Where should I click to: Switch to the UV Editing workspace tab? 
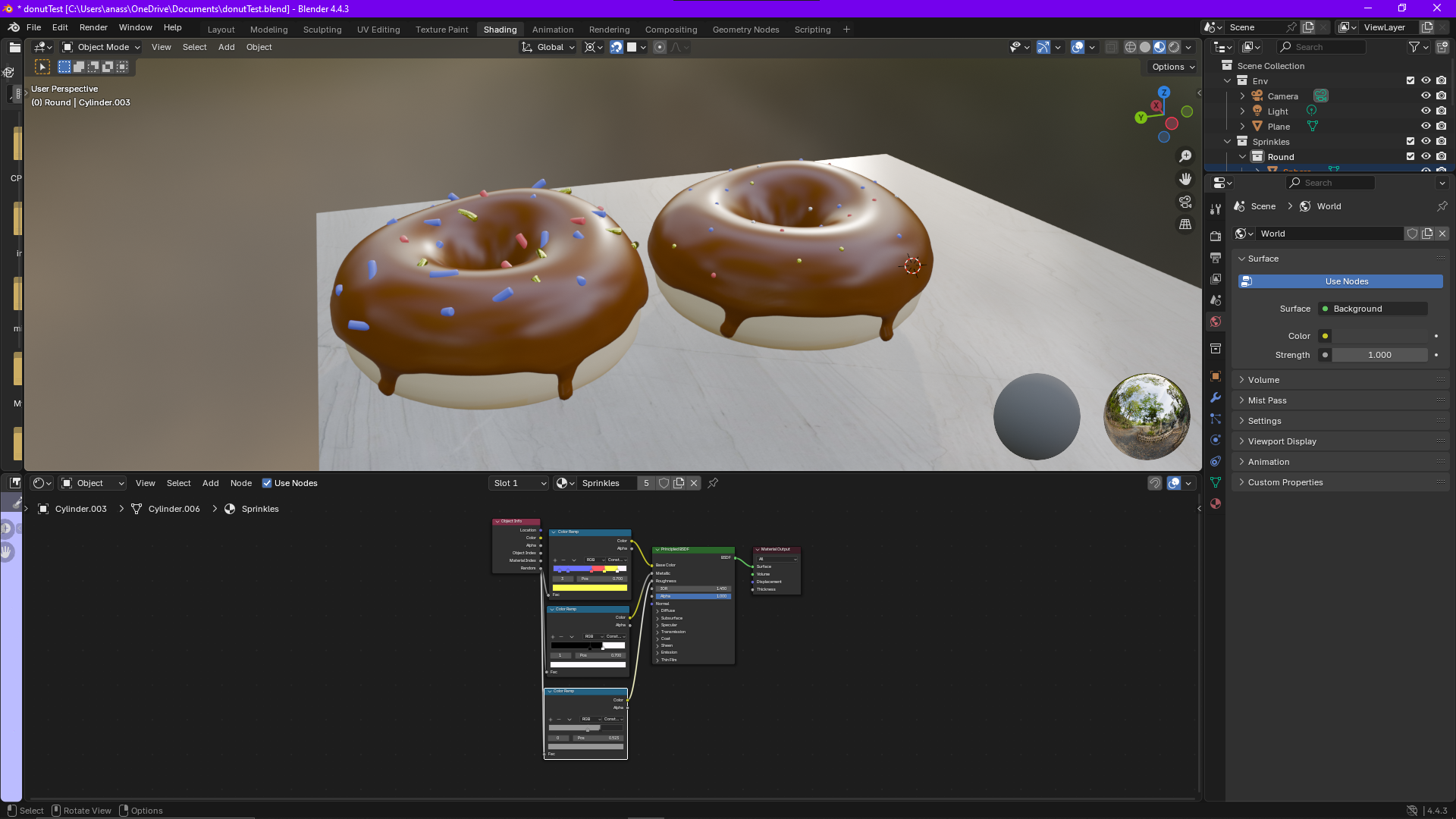click(x=378, y=30)
